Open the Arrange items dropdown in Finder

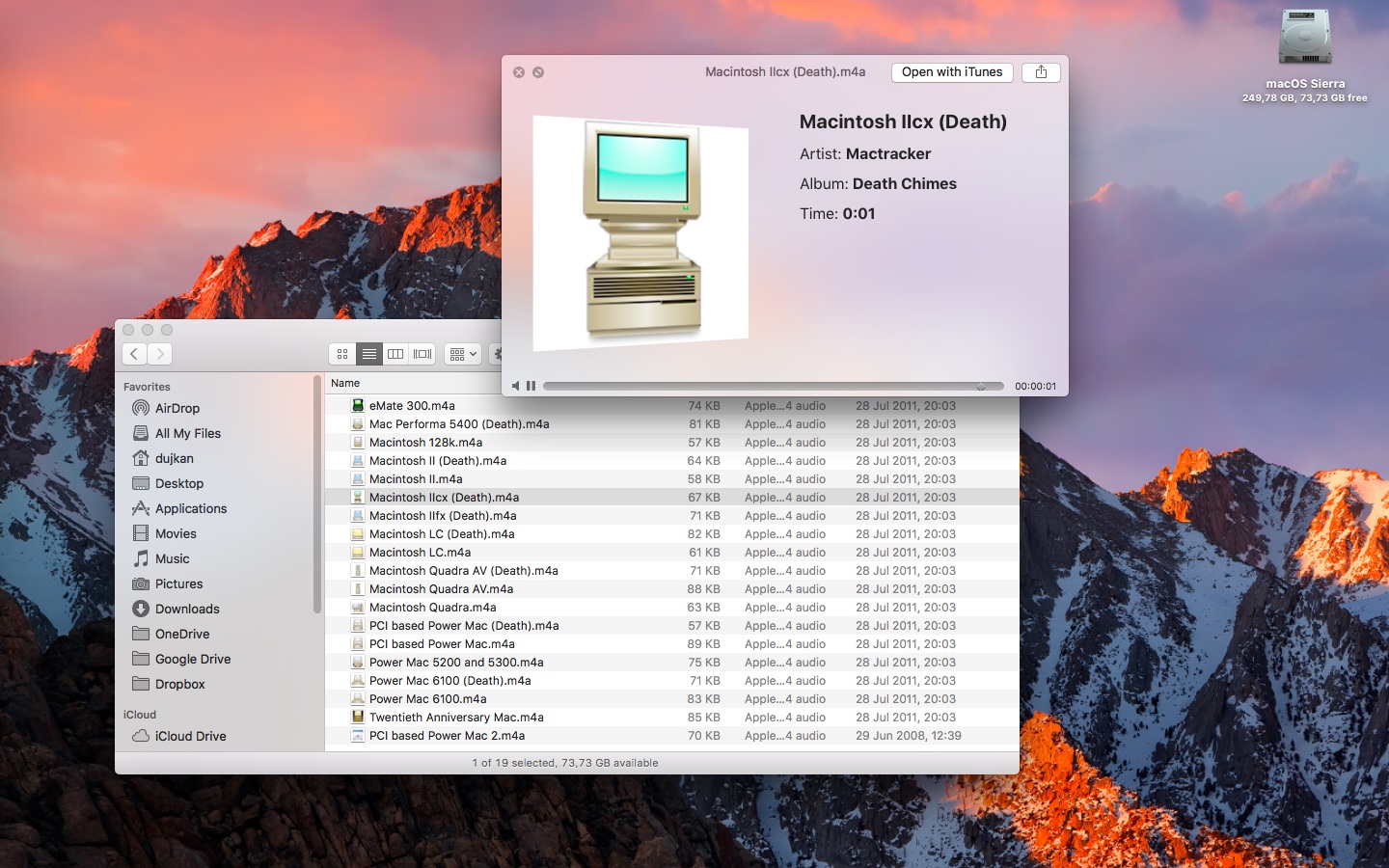coord(463,354)
